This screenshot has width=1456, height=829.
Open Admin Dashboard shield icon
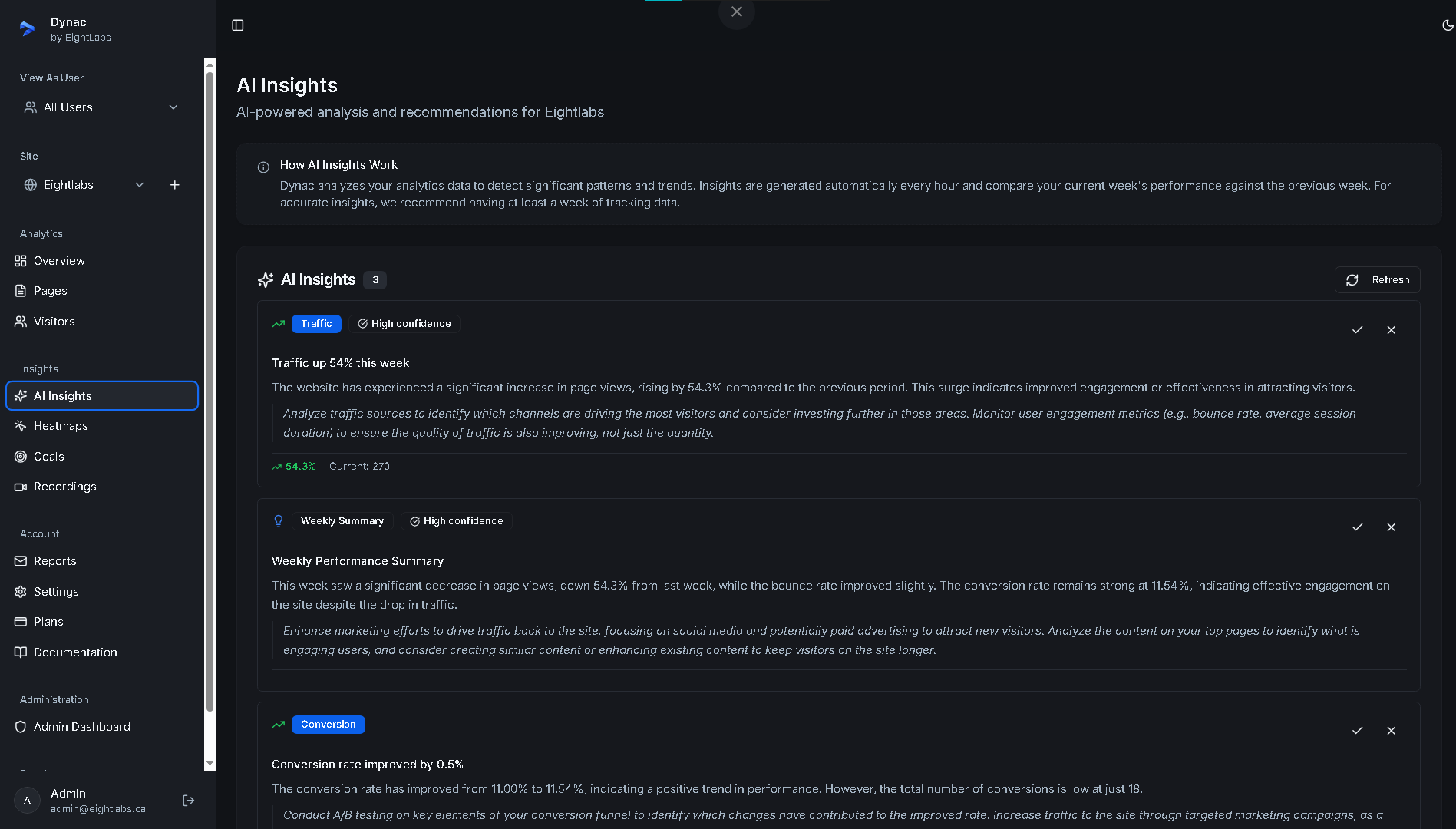[x=21, y=727]
